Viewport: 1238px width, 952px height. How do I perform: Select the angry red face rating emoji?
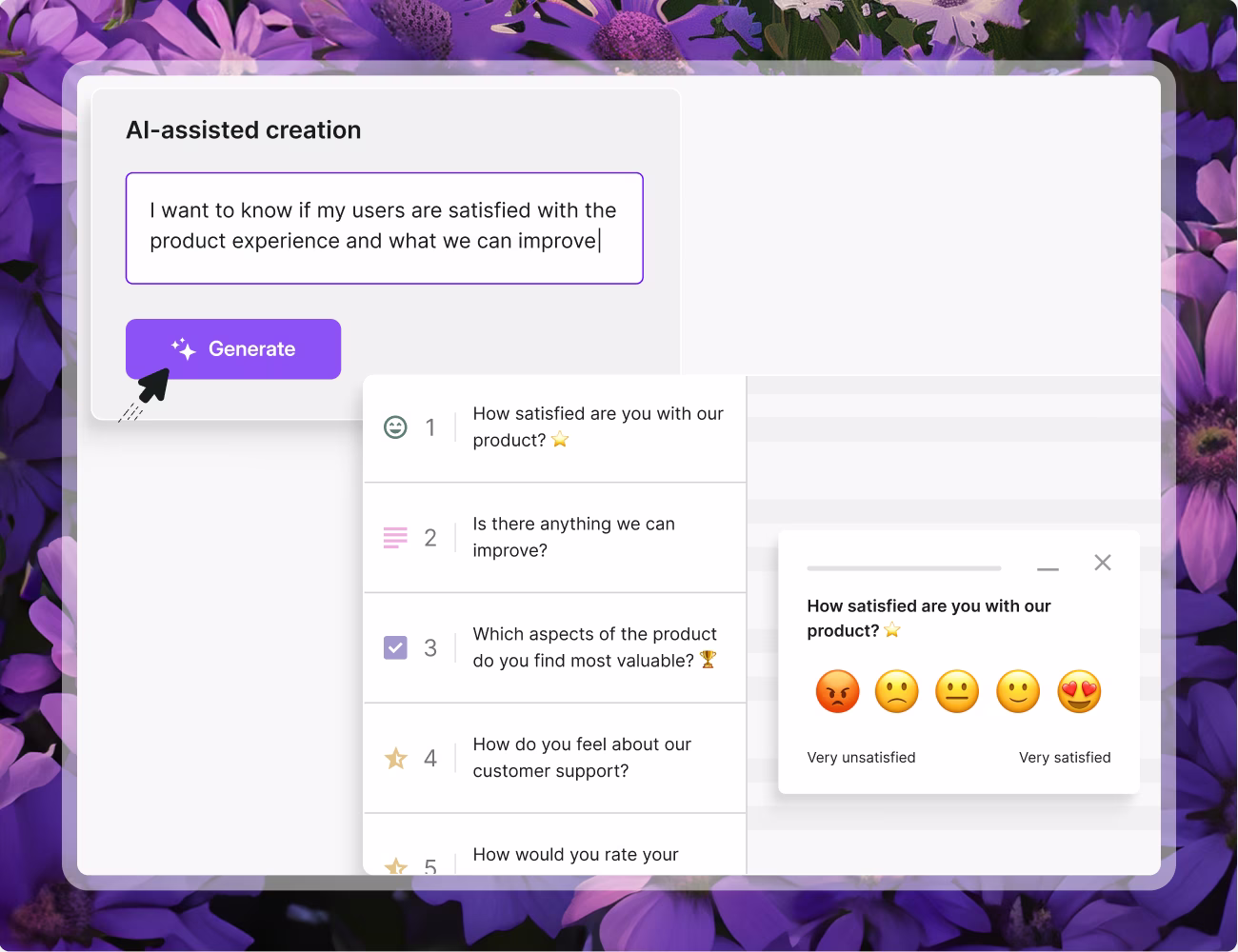tap(837, 691)
